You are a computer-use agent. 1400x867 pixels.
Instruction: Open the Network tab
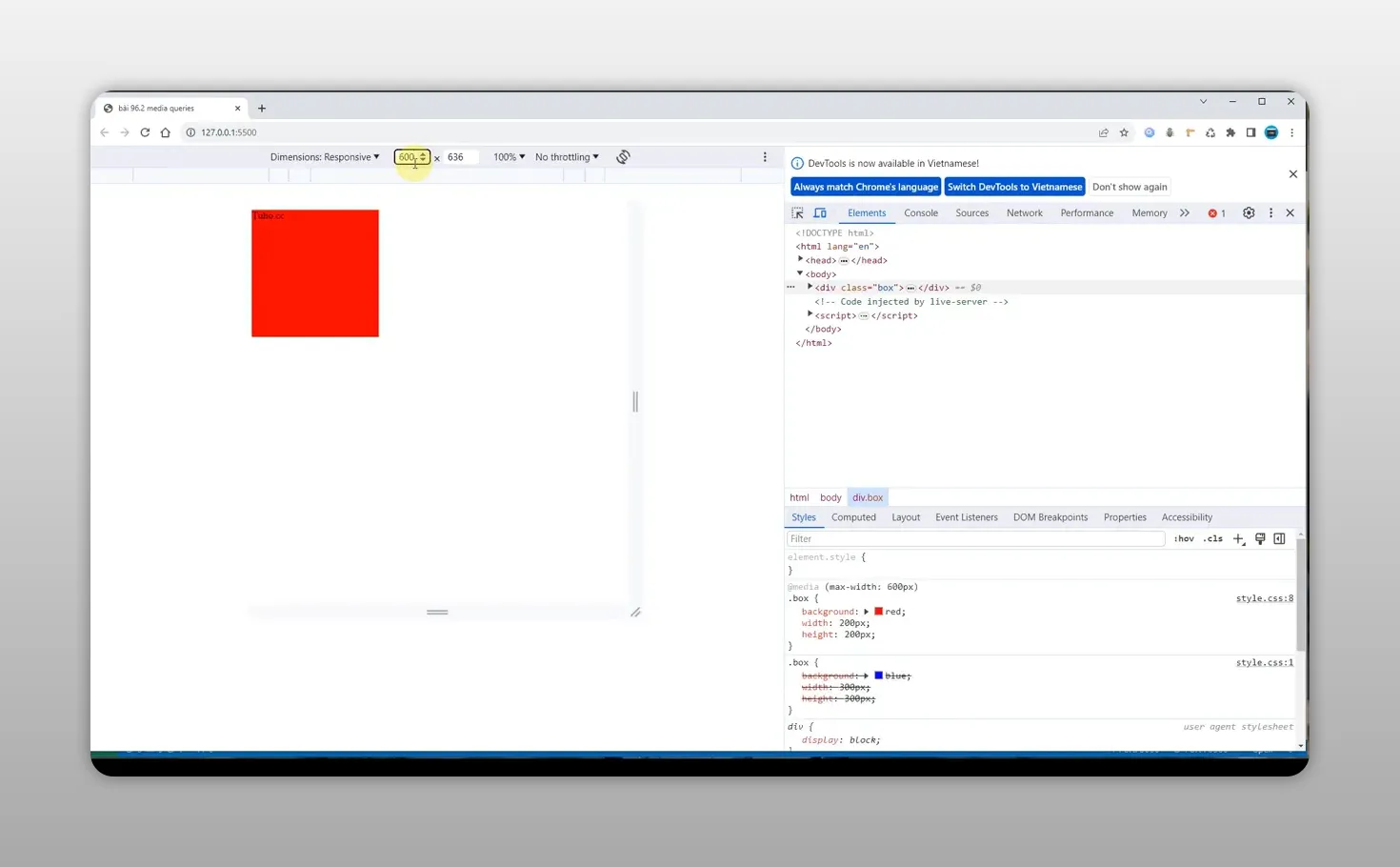(1025, 213)
